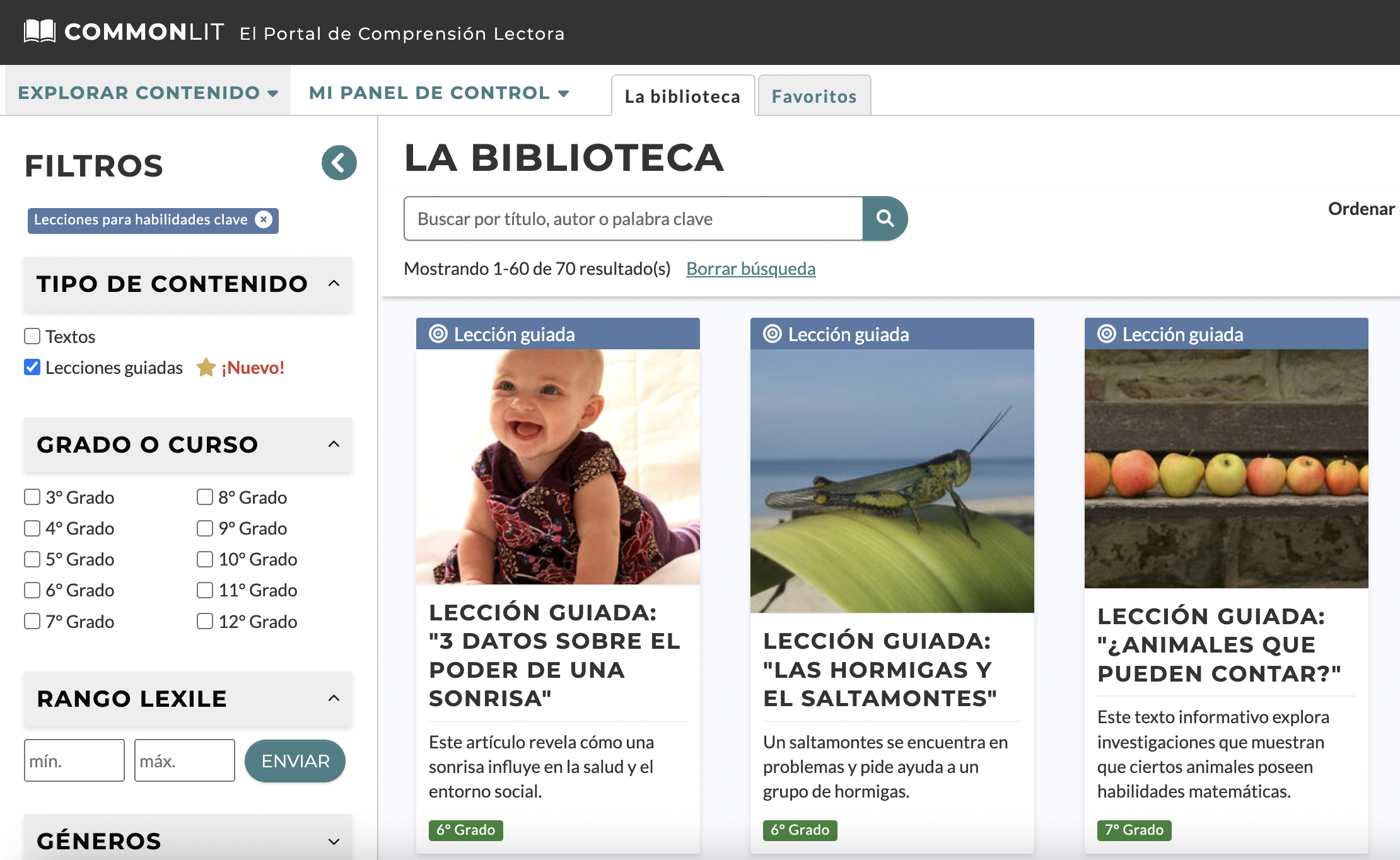The width and height of the screenshot is (1400, 860).
Task: Expand the EXPLORAR CONTENIDO dropdown menu
Action: click(148, 93)
